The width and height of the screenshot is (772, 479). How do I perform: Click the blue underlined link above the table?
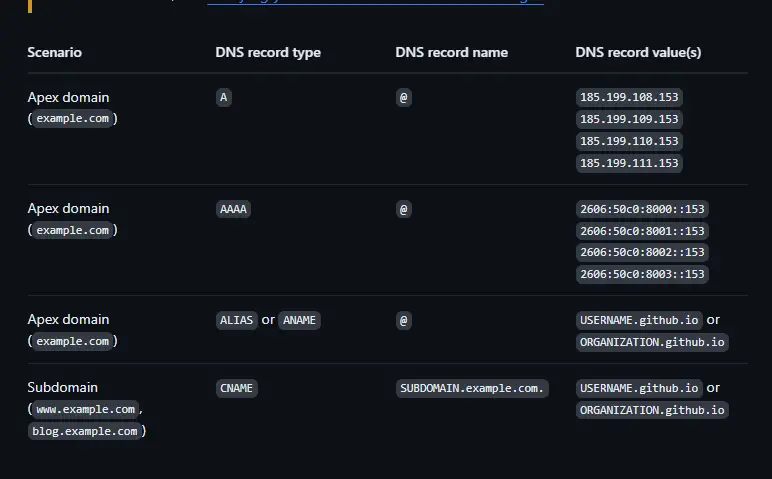click(375, 3)
